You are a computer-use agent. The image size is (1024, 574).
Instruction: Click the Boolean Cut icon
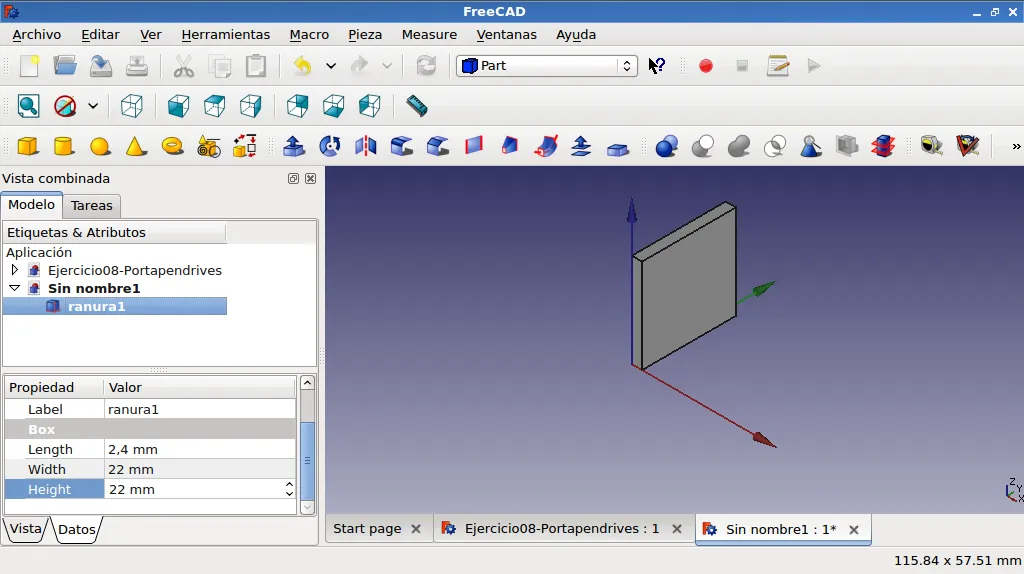click(x=703, y=146)
